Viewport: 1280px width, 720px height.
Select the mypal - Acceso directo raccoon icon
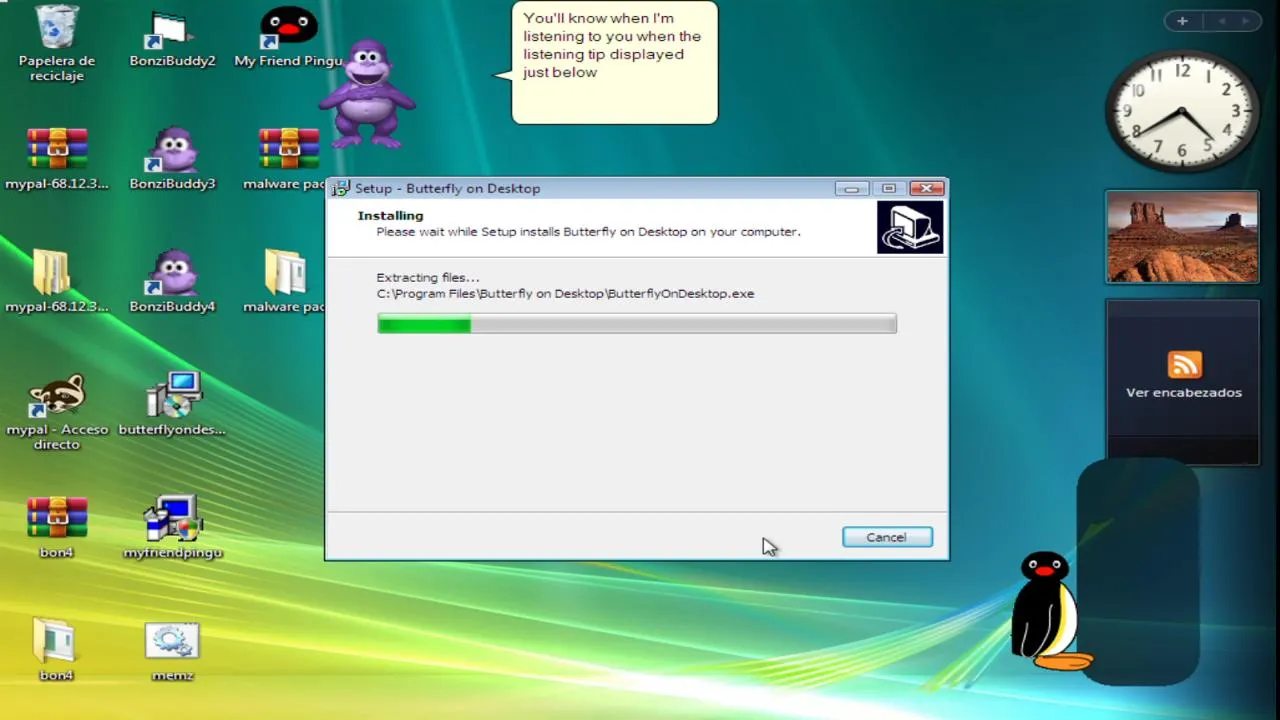[57, 396]
